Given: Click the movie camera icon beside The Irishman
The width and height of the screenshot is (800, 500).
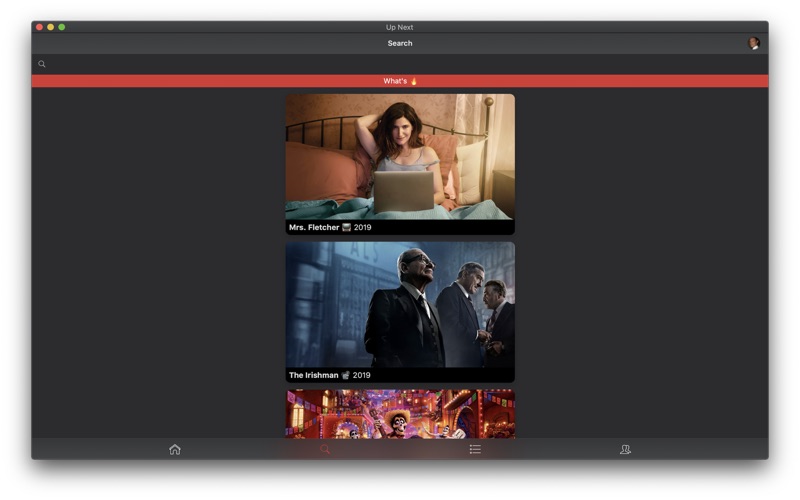Looking at the screenshot, I should point(345,376).
